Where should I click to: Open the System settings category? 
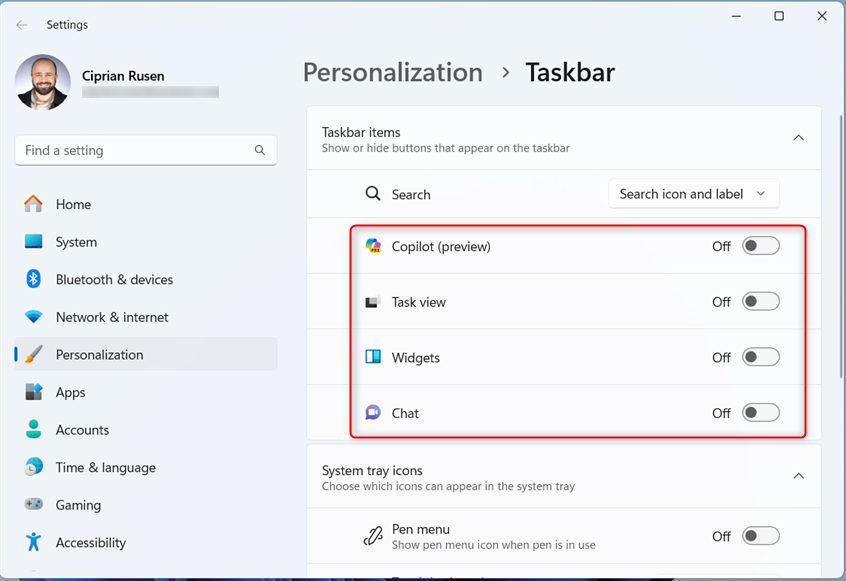pos(146,242)
